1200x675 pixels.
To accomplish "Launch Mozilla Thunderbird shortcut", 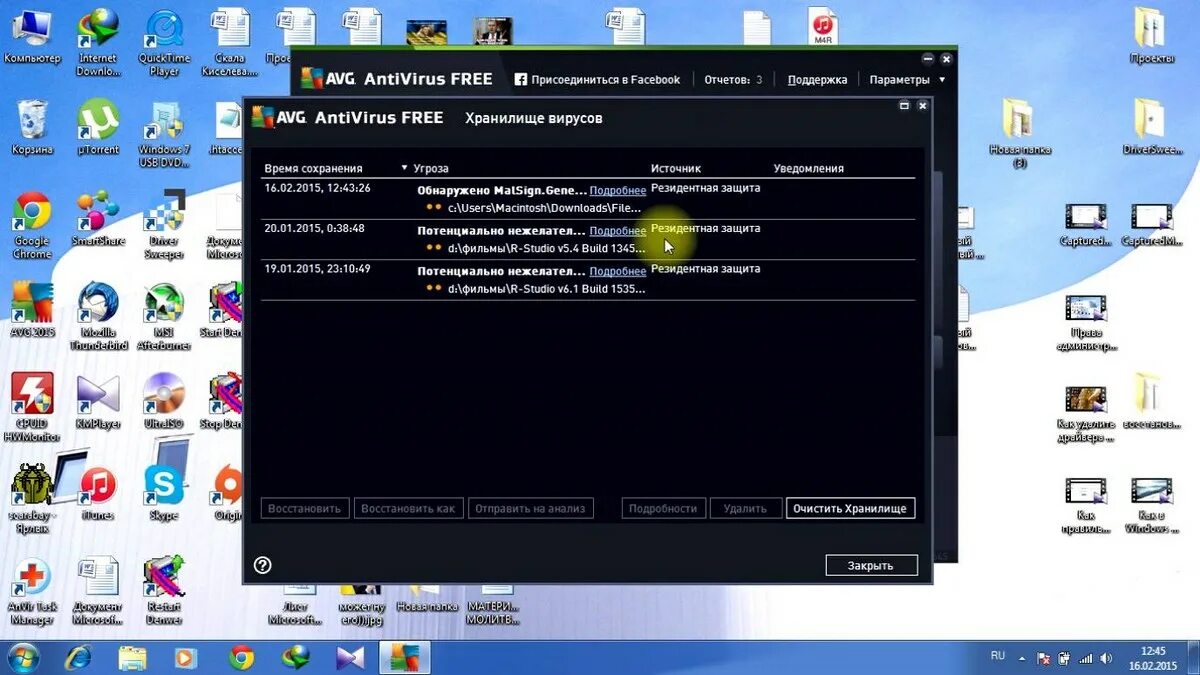I will [x=99, y=317].
